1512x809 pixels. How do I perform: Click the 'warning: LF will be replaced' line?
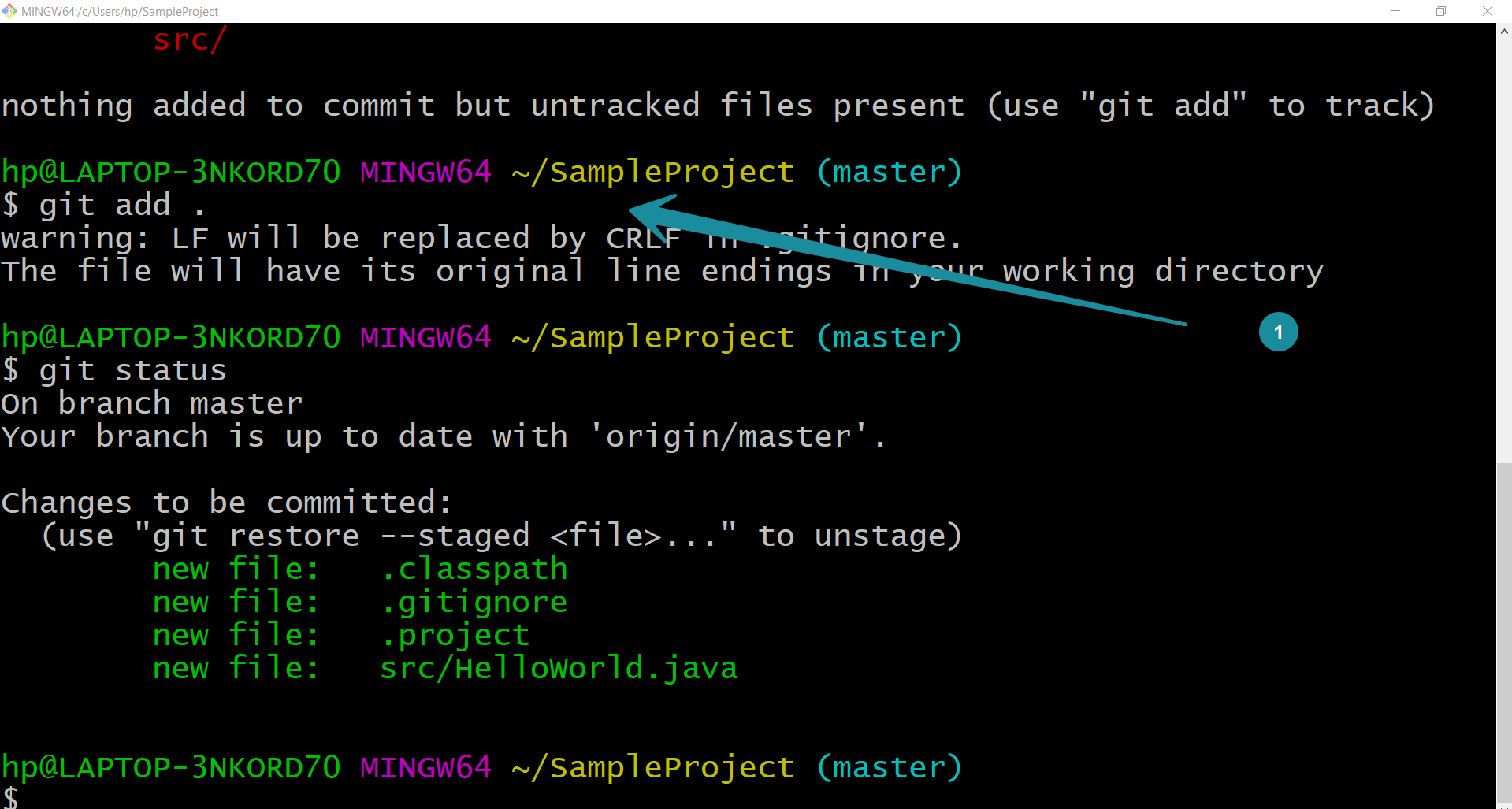(x=481, y=238)
